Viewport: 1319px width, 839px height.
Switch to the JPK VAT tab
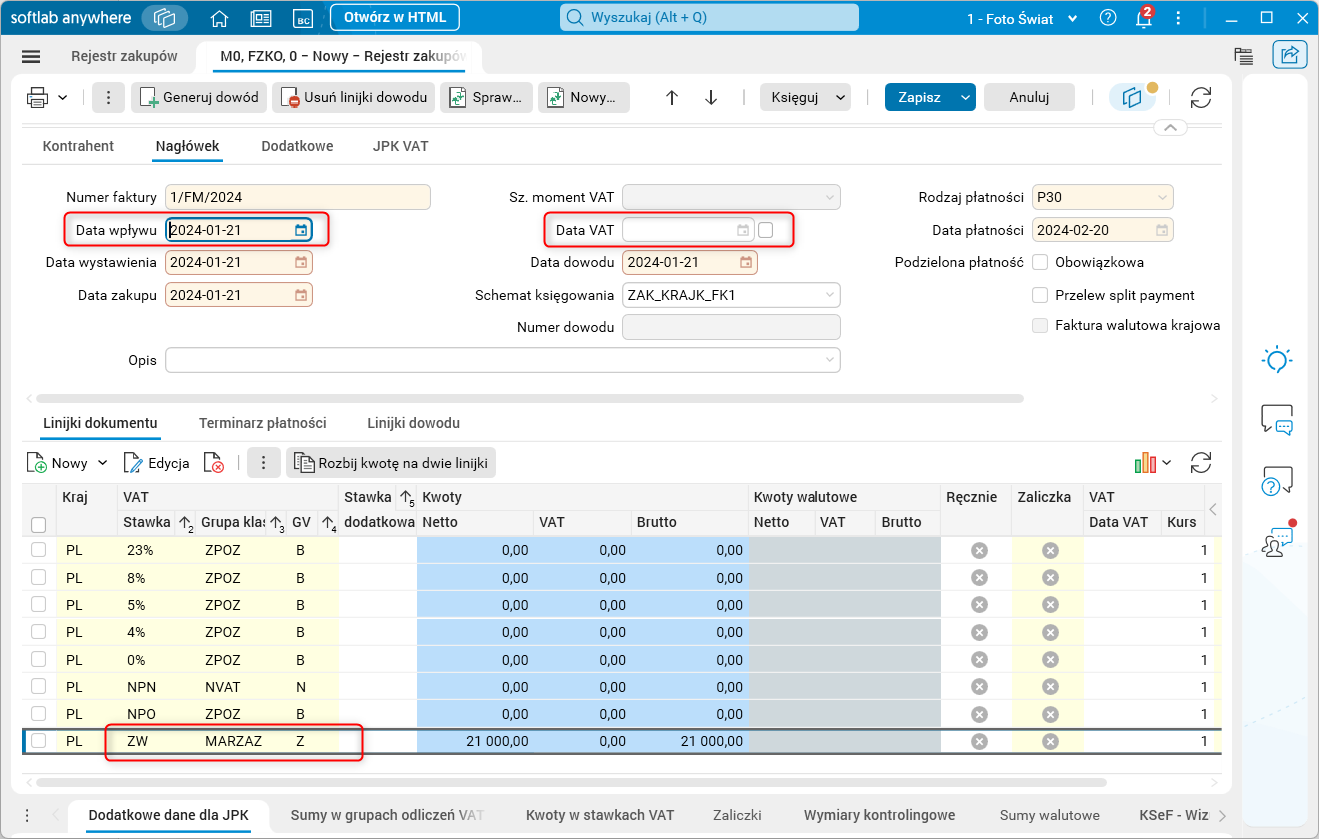(x=400, y=146)
